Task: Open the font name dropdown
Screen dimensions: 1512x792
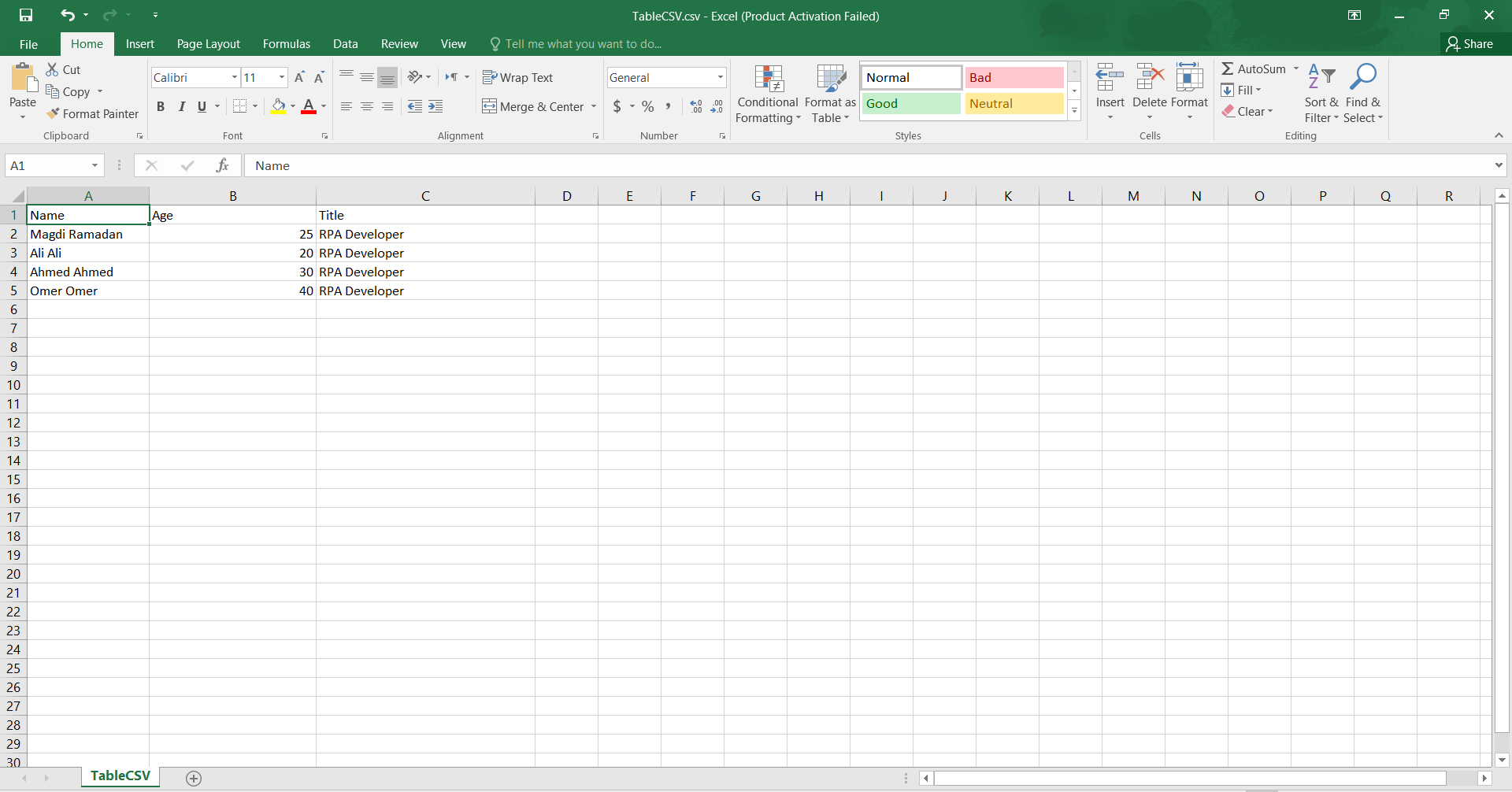Action: pyautogui.click(x=234, y=77)
